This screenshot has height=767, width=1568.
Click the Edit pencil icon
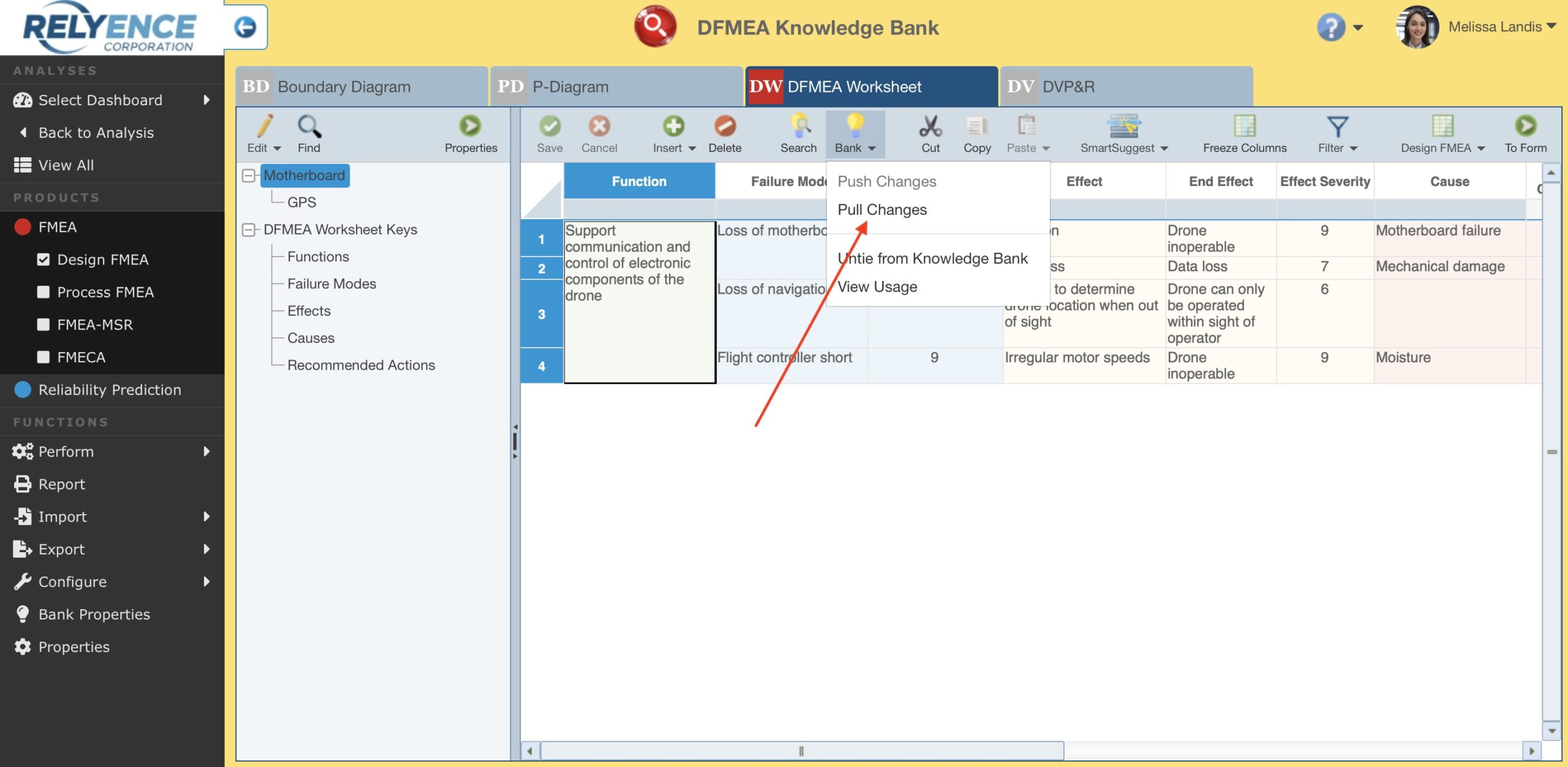[x=265, y=125]
